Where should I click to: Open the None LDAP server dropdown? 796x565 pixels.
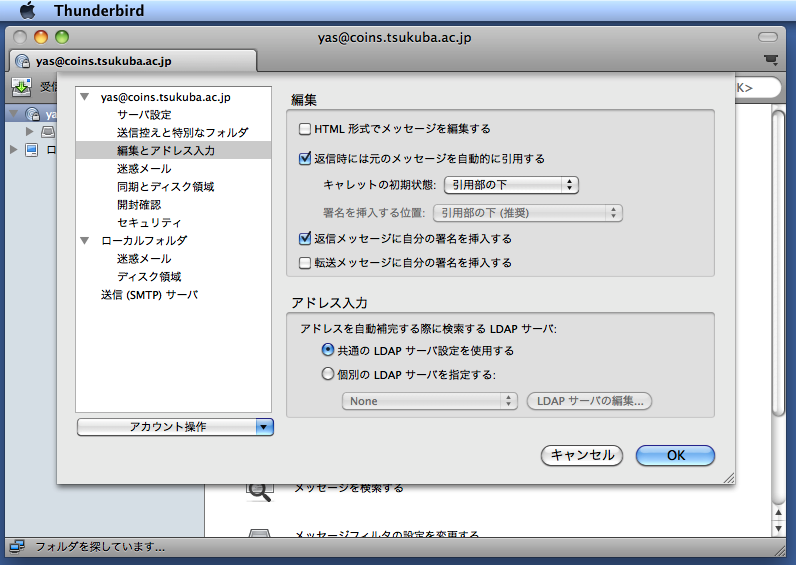click(429, 401)
